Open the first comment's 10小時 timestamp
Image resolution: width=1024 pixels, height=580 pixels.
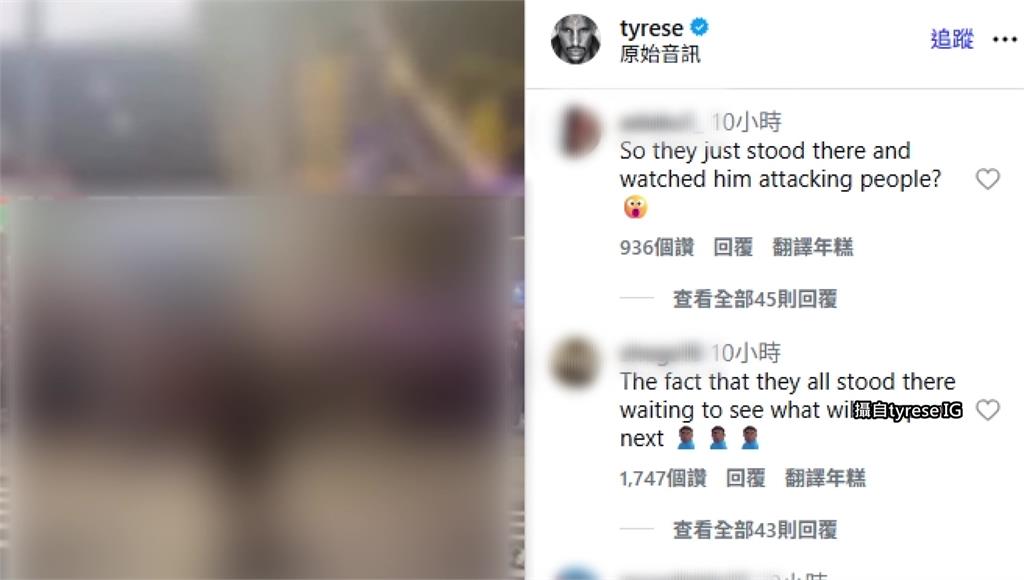pyautogui.click(x=746, y=121)
